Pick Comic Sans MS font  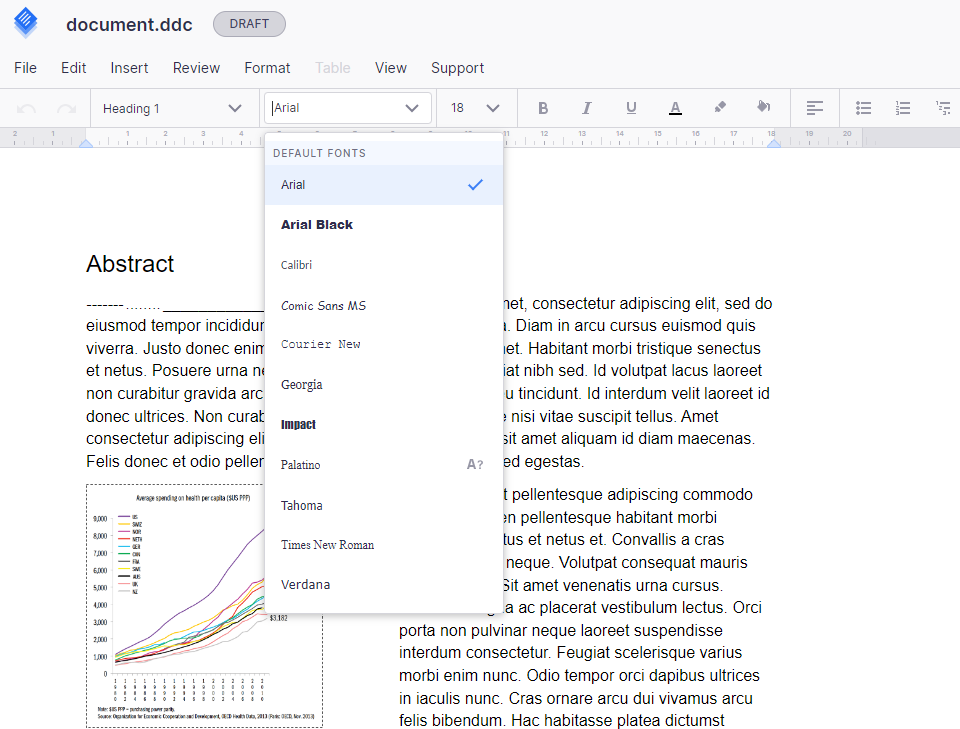tap(384, 305)
